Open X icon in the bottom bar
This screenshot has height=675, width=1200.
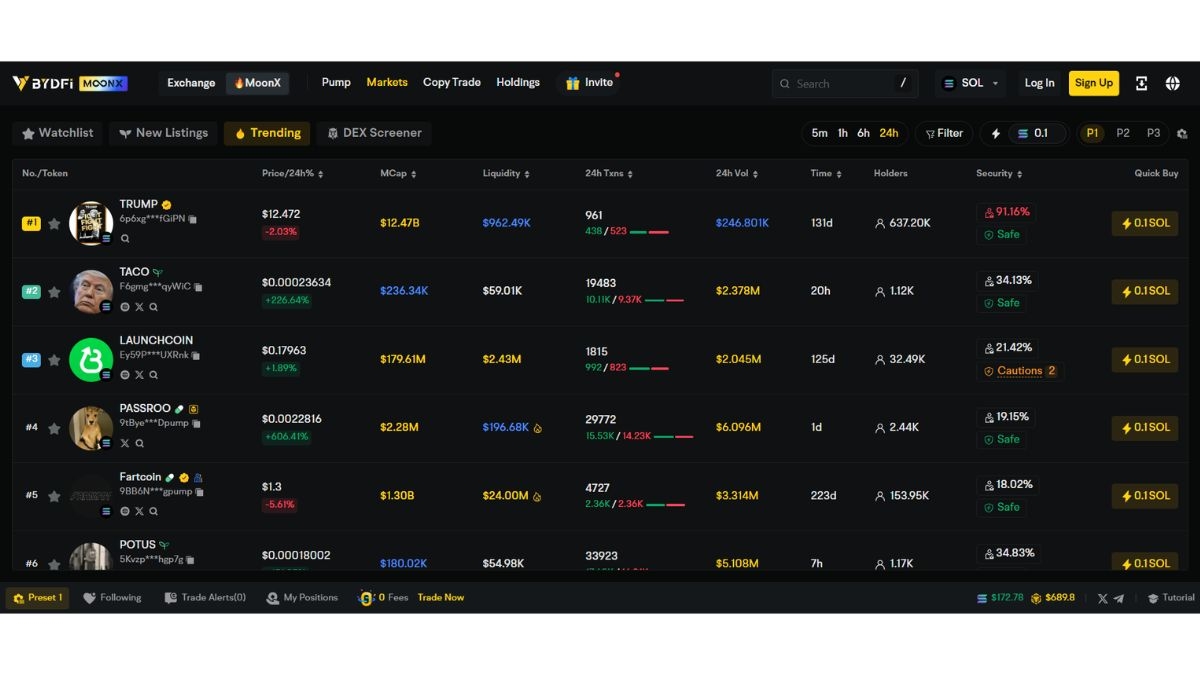tap(1102, 598)
